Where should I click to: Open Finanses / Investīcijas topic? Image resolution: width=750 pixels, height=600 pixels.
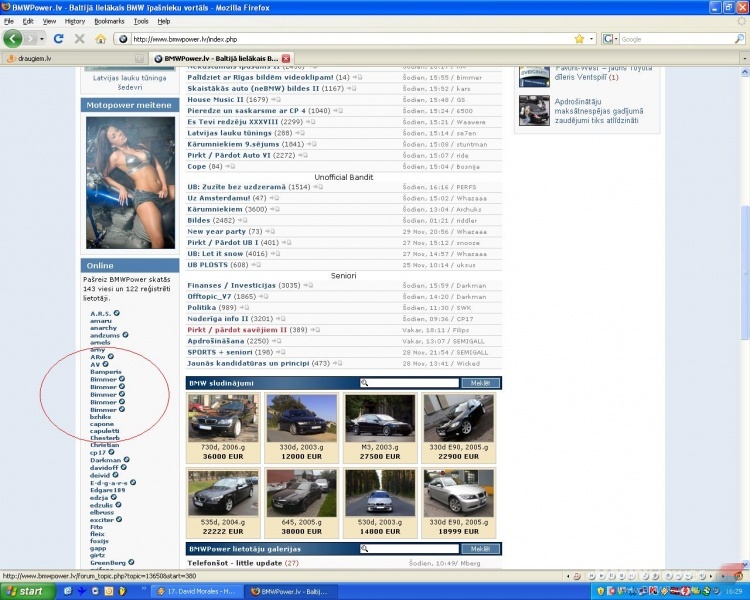[x=232, y=285]
